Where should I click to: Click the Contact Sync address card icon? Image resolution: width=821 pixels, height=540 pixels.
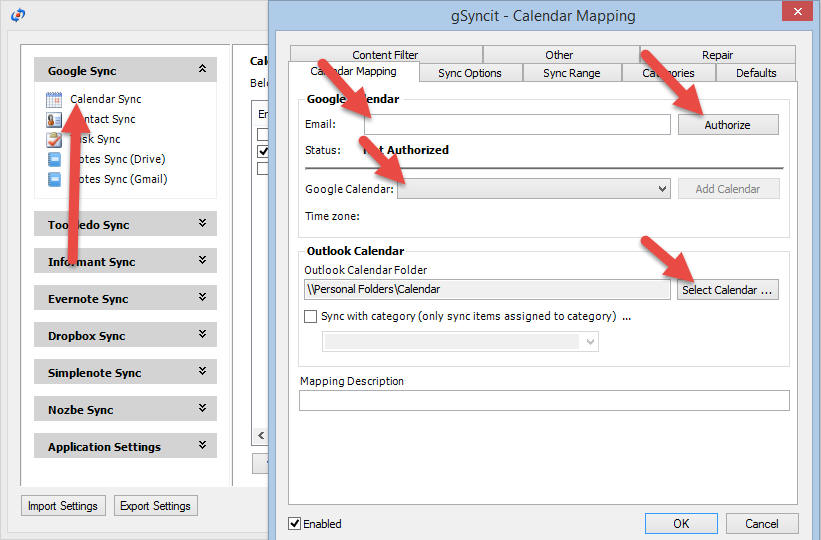[x=53, y=120]
